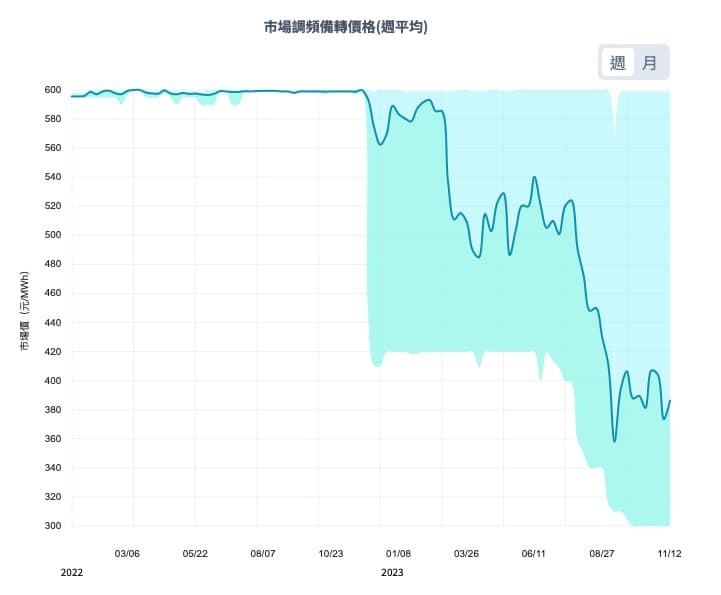Click the 03/26 date label

466,553
